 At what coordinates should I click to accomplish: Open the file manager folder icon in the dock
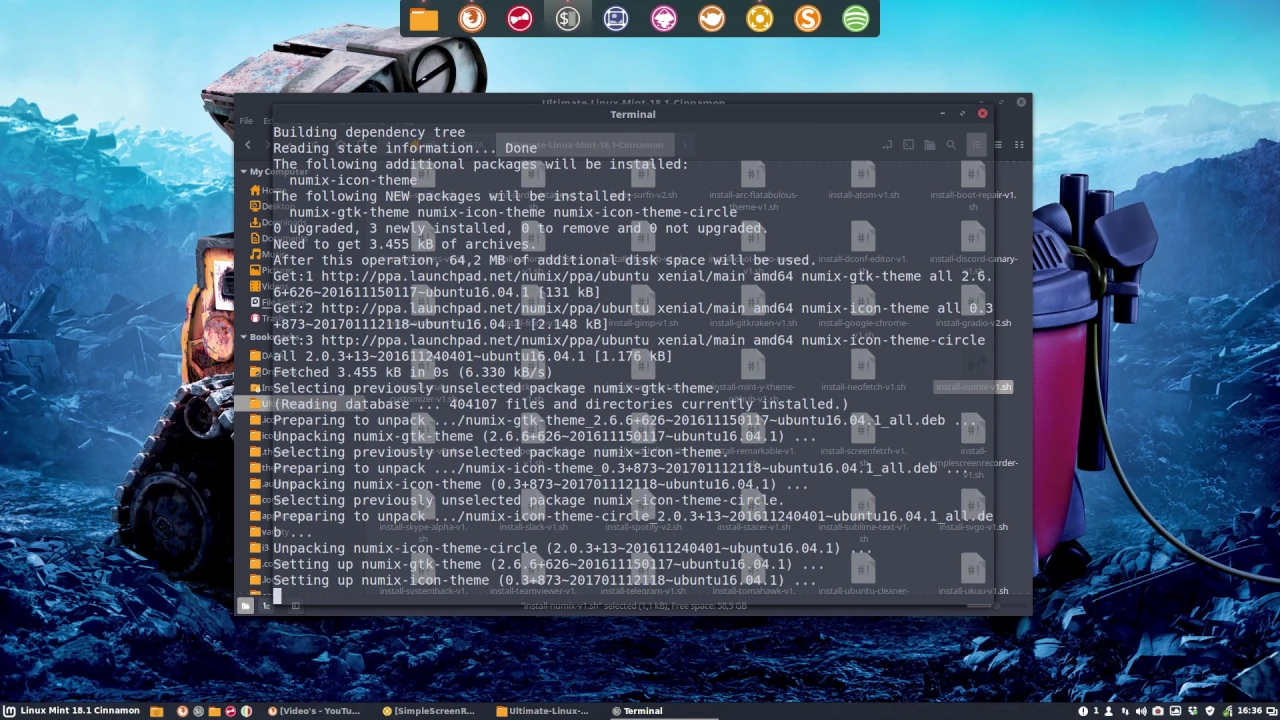pos(424,18)
